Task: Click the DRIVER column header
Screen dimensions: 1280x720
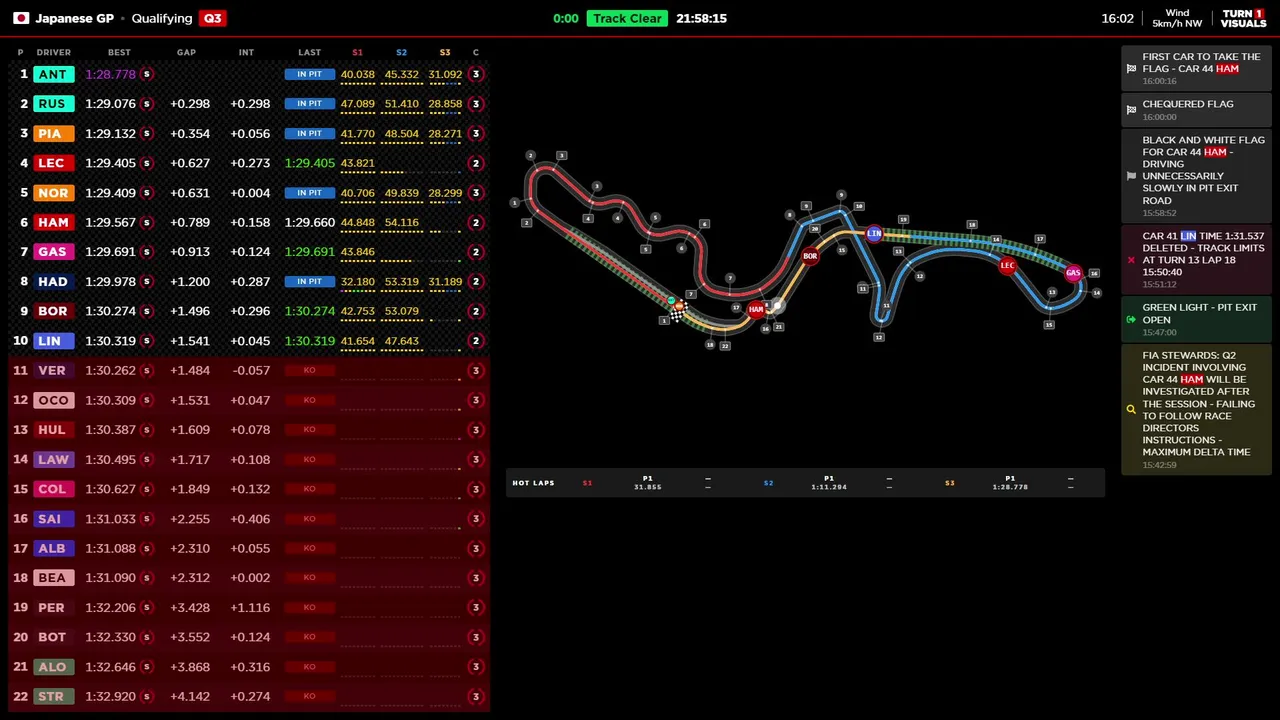Action: [54, 52]
